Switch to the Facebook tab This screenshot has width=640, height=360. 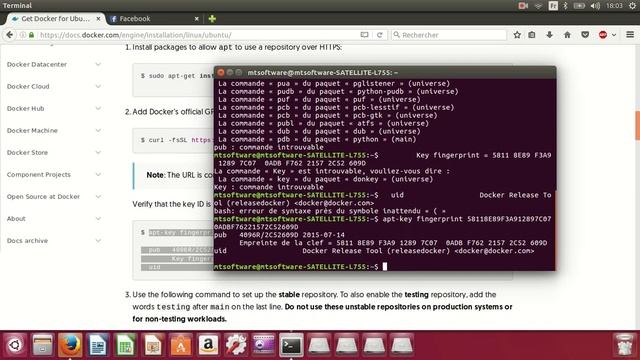155,19
